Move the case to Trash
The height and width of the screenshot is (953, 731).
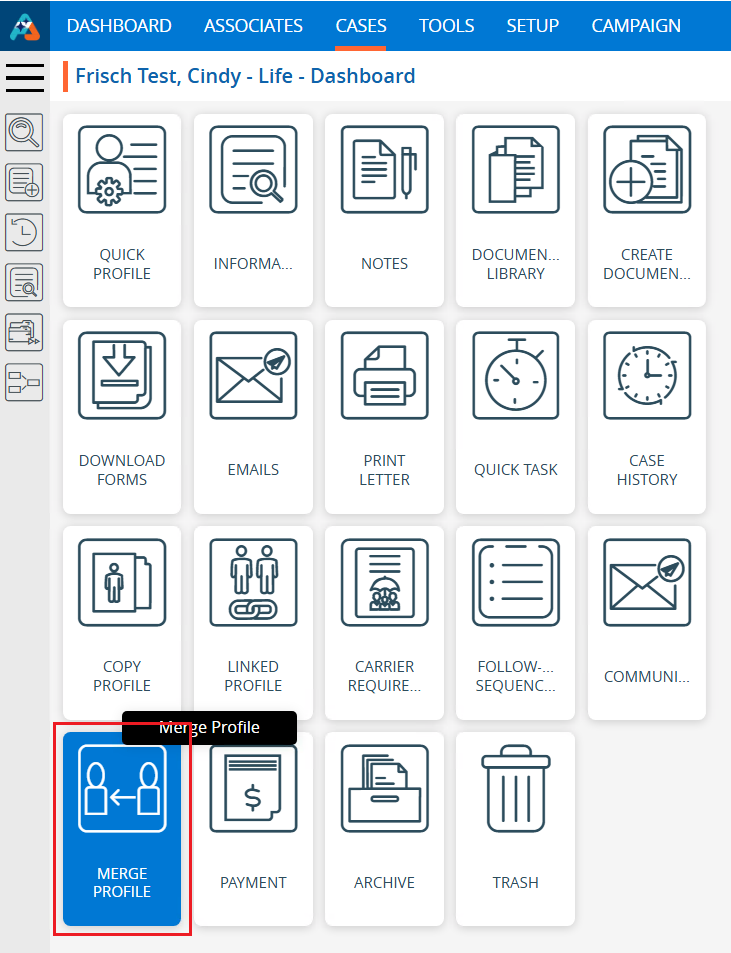515,829
